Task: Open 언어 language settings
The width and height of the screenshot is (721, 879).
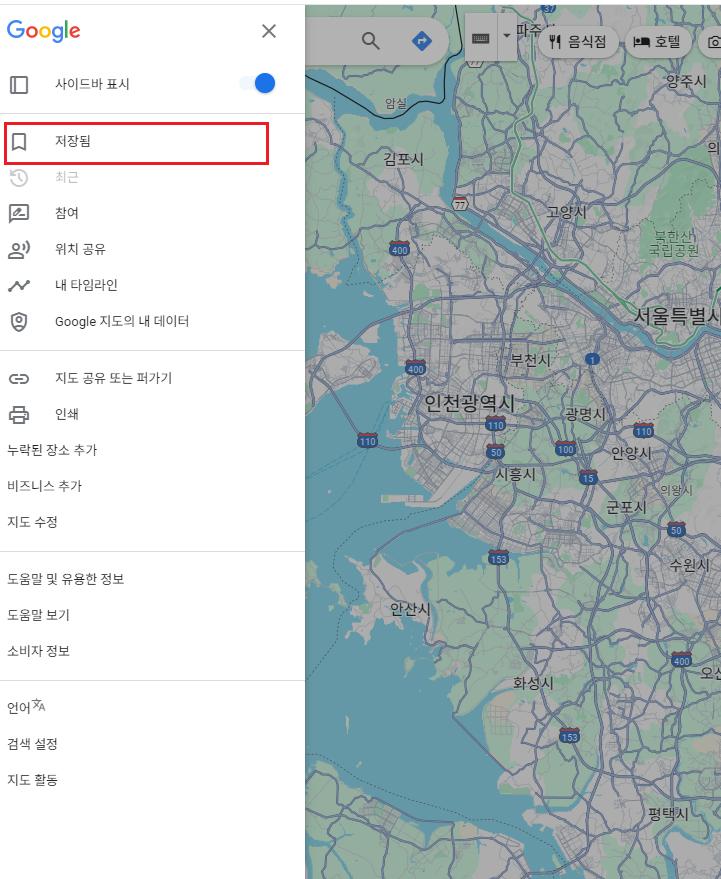Action: pyautogui.click(x=26, y=707)
